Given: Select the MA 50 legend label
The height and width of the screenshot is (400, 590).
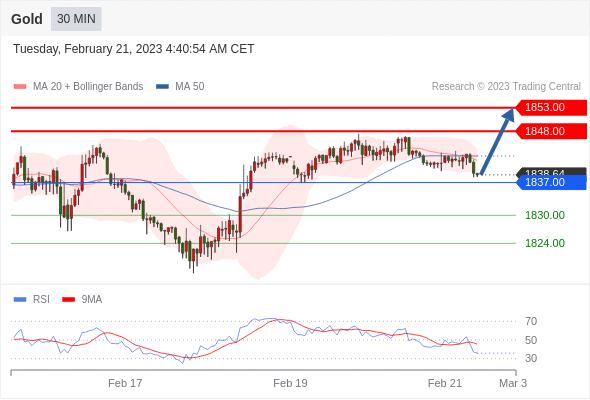Looking at the screenshot, I should click(190, 87).
